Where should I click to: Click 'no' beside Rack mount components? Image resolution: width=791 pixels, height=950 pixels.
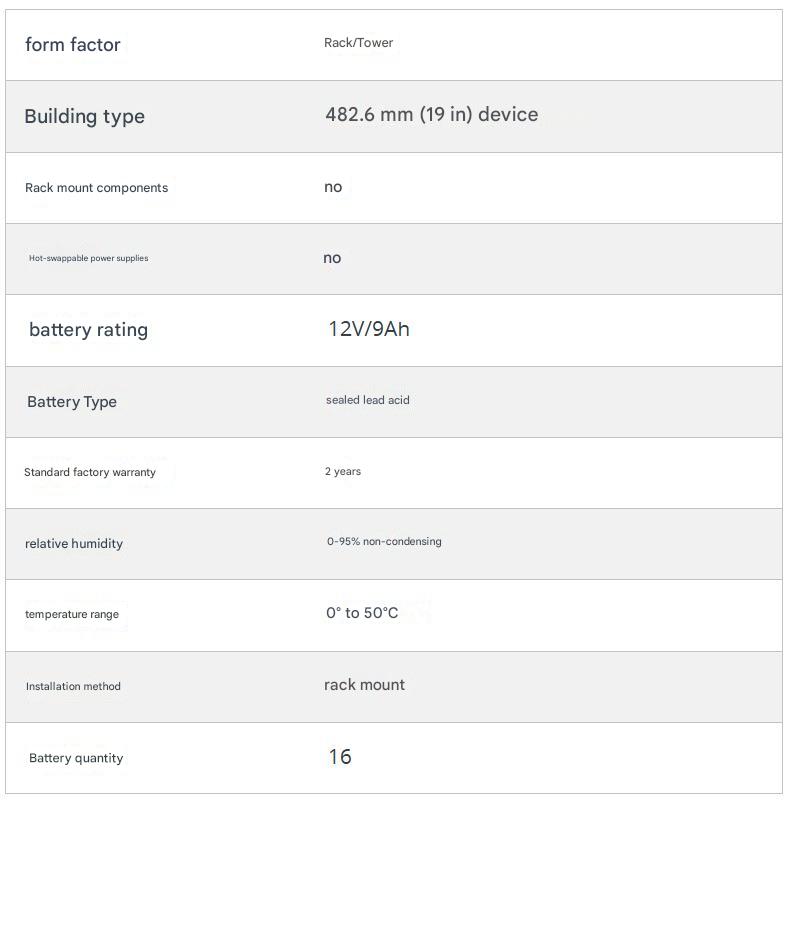pyautogui.click(x=333, y=187)
